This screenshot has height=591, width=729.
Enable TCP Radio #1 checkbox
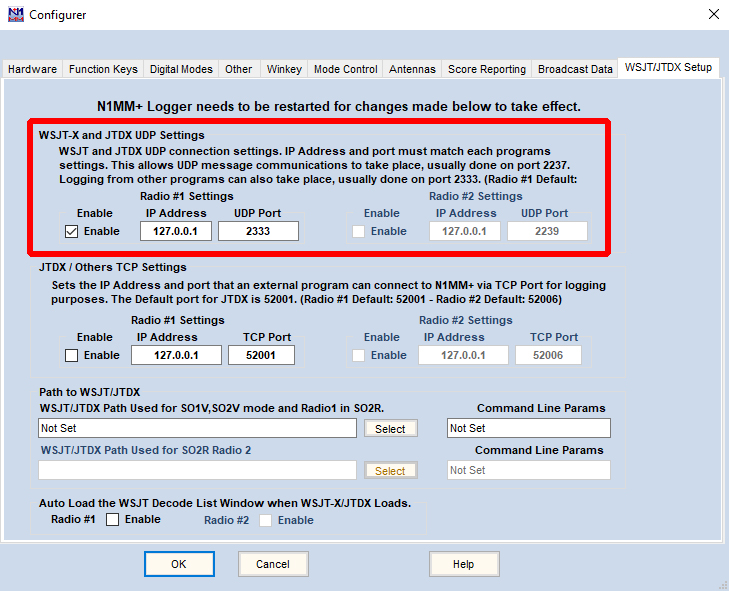pyautogui.click(x=71, y=355)
